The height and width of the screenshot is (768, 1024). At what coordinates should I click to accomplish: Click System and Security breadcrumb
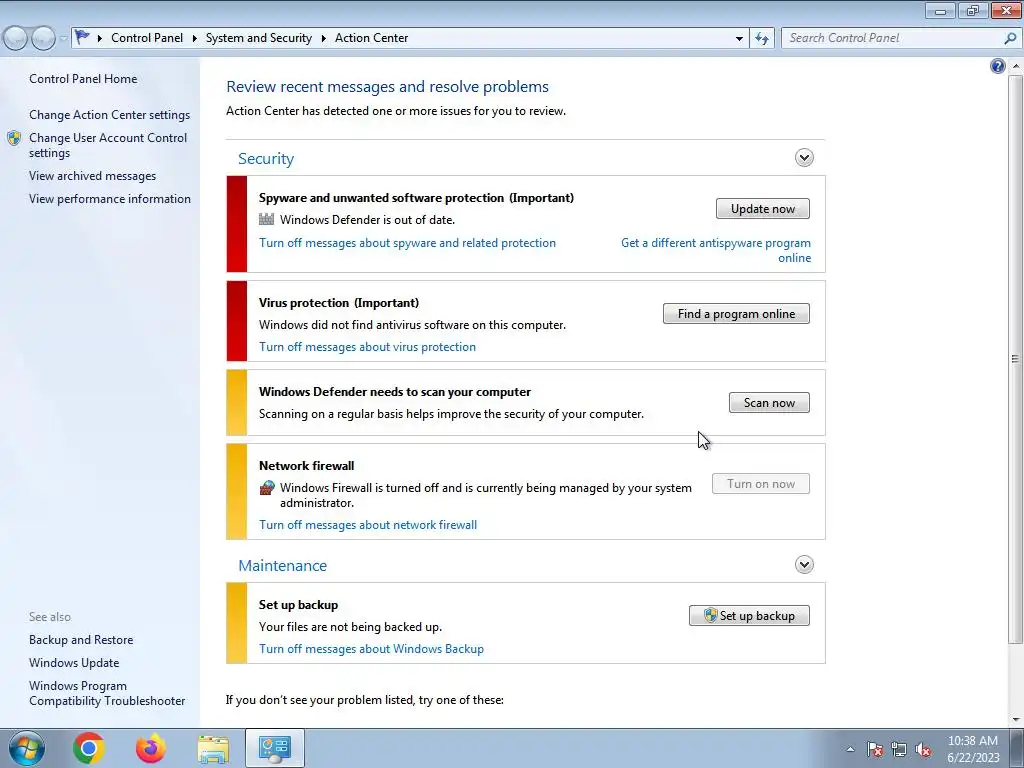point(259,38)
